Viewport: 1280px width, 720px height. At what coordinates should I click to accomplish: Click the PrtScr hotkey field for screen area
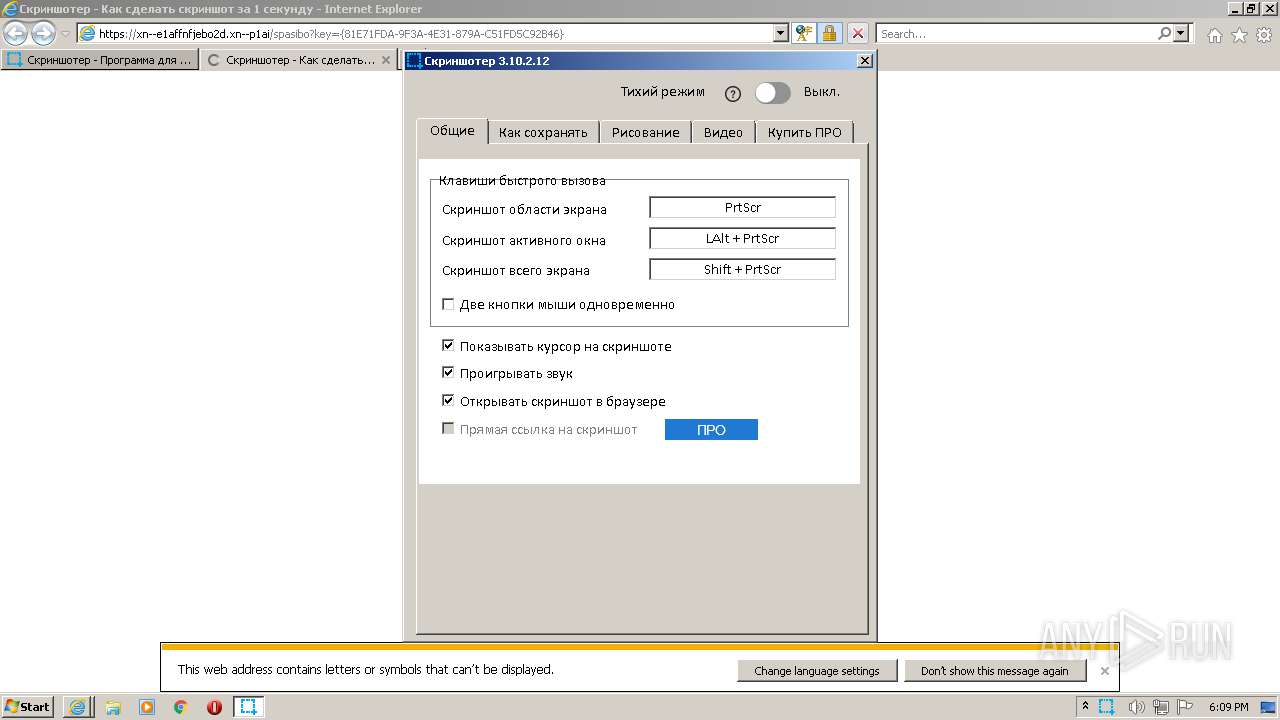742,207
